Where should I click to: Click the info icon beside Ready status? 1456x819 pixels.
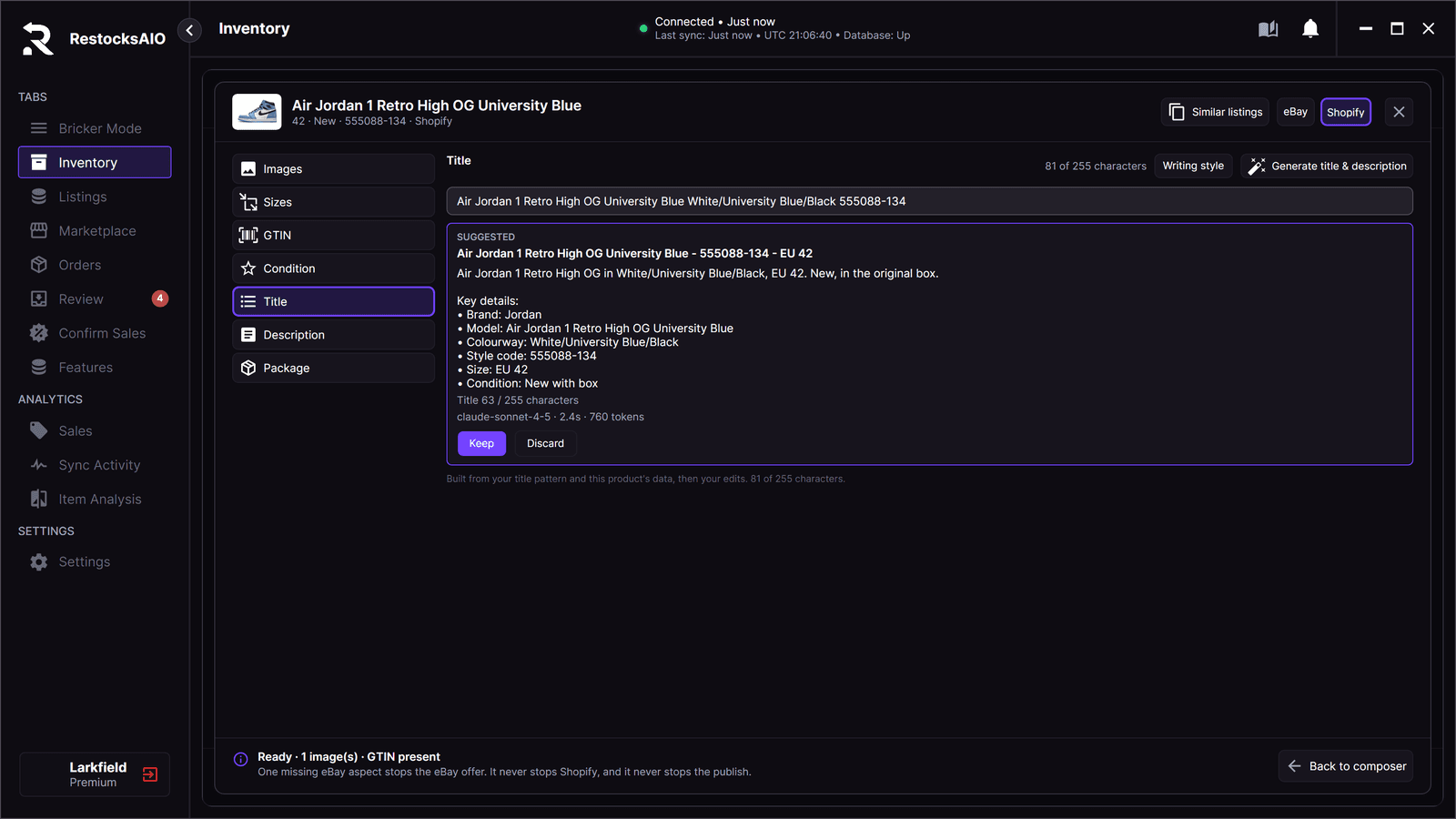240,759
